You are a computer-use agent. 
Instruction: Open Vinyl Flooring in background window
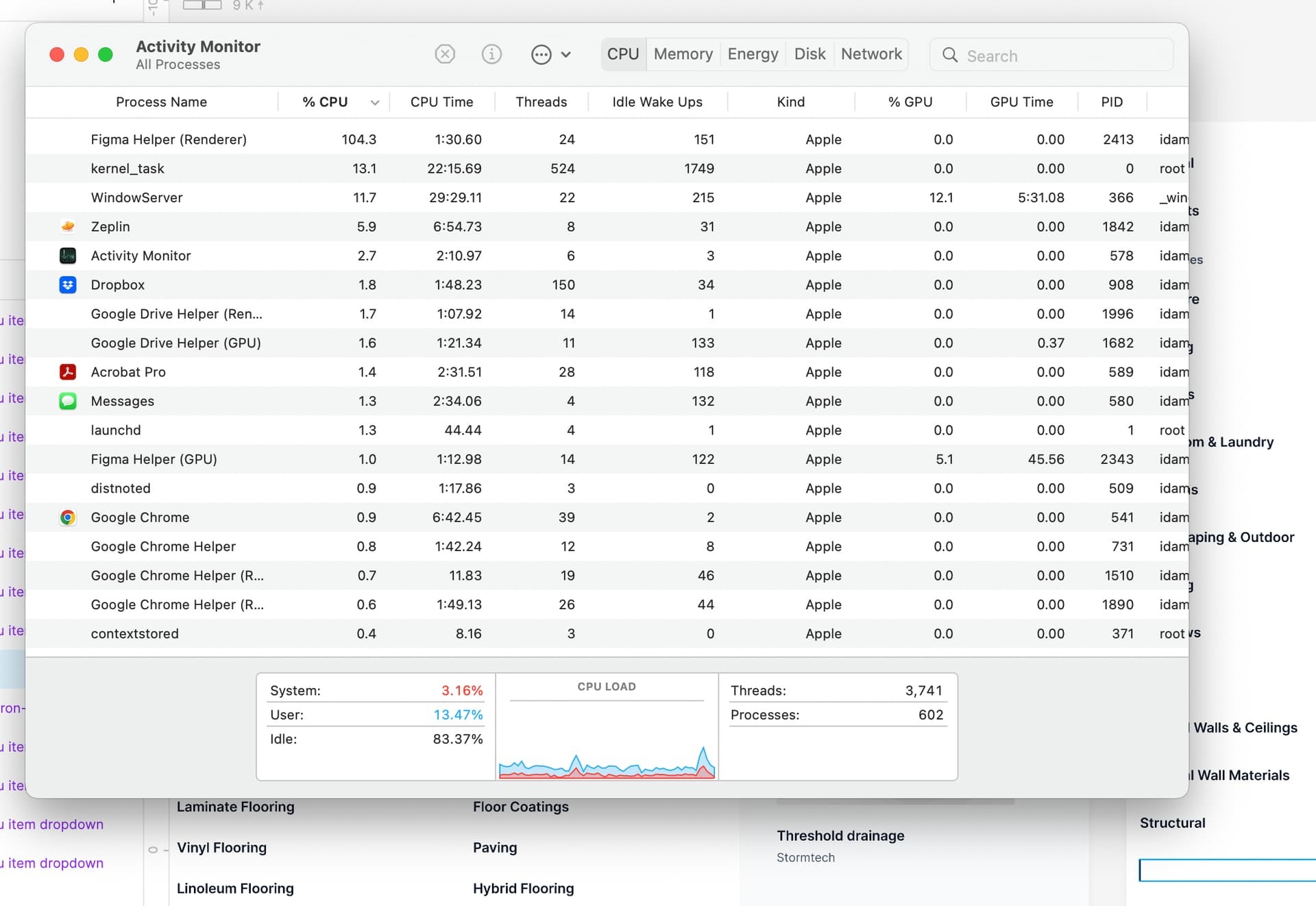(221, 847)
